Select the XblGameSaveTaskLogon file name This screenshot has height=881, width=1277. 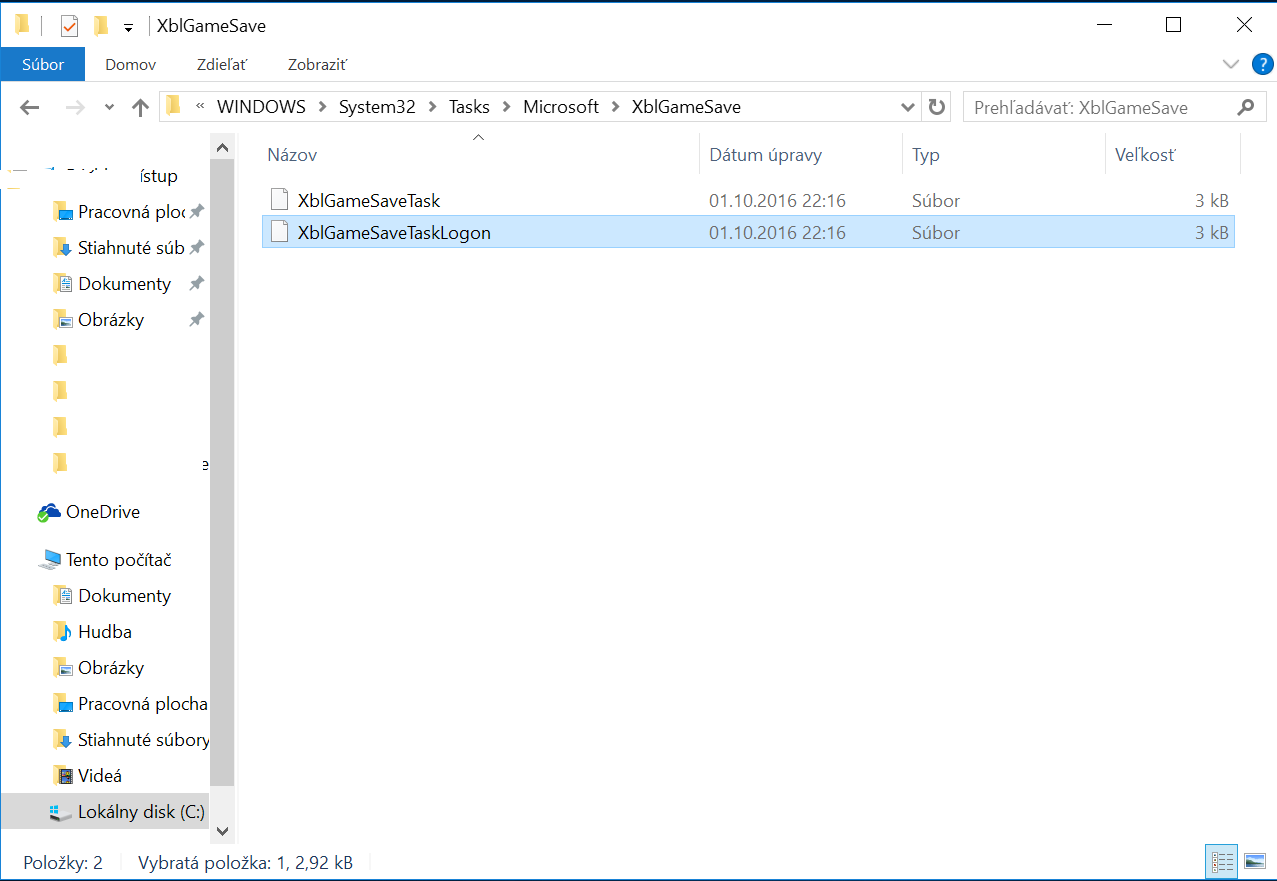tap(394, 233)
